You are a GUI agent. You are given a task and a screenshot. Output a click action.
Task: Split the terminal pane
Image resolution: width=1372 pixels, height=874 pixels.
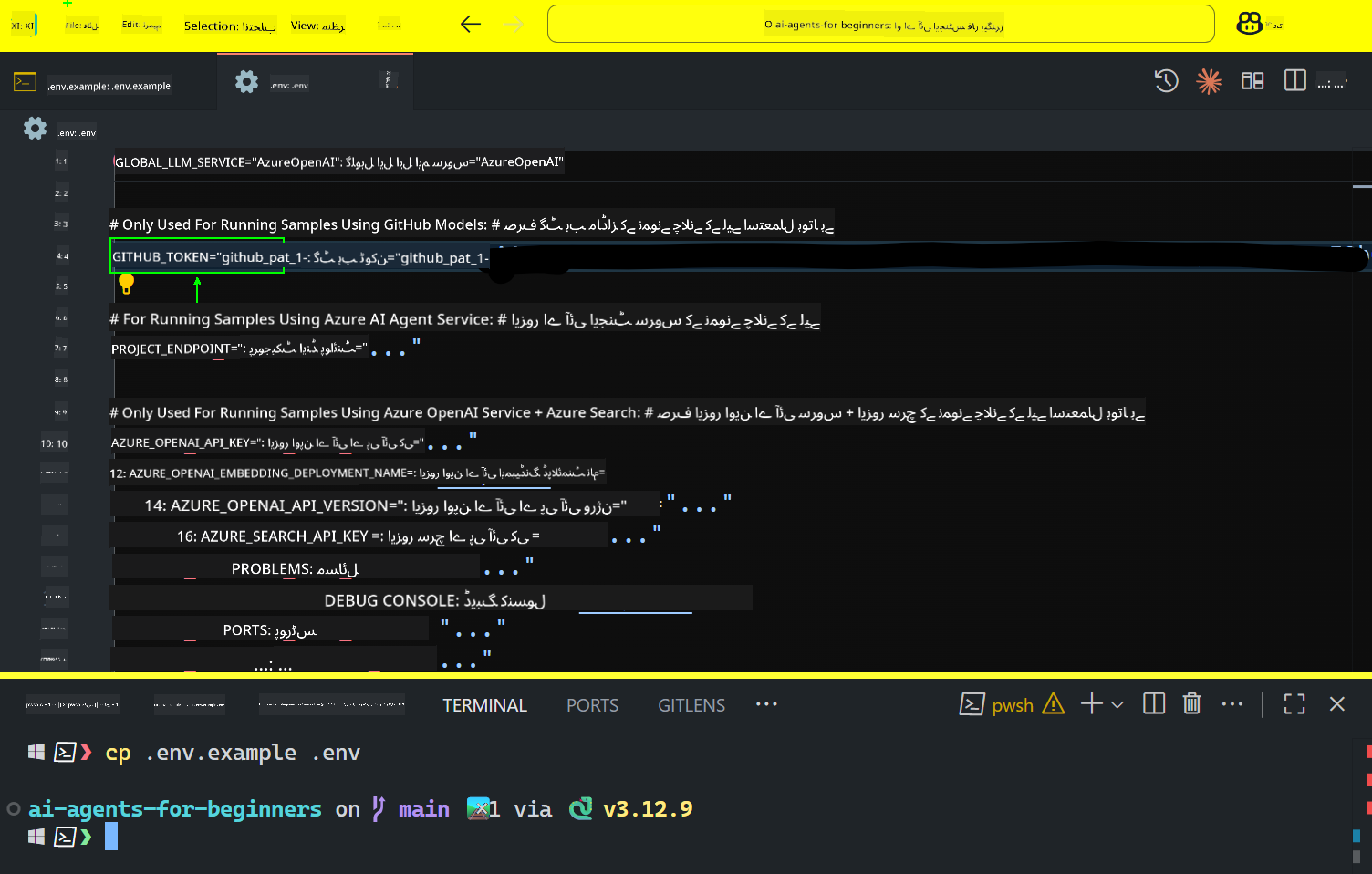[x=1154, y=703]
